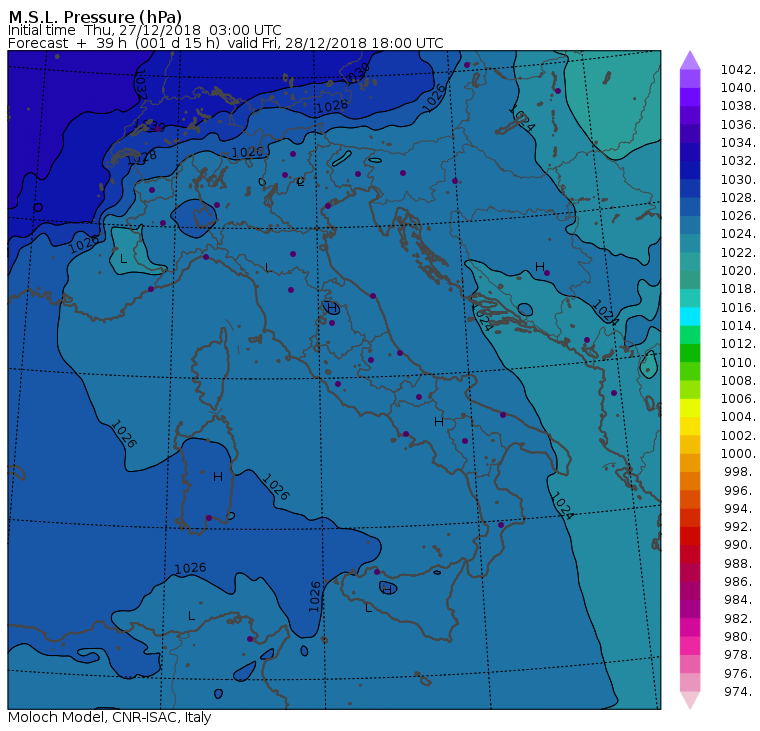Click the 1024. legend value
This screenshot has height=731, width=760.
pyautogui.click(x=738, y=234)
